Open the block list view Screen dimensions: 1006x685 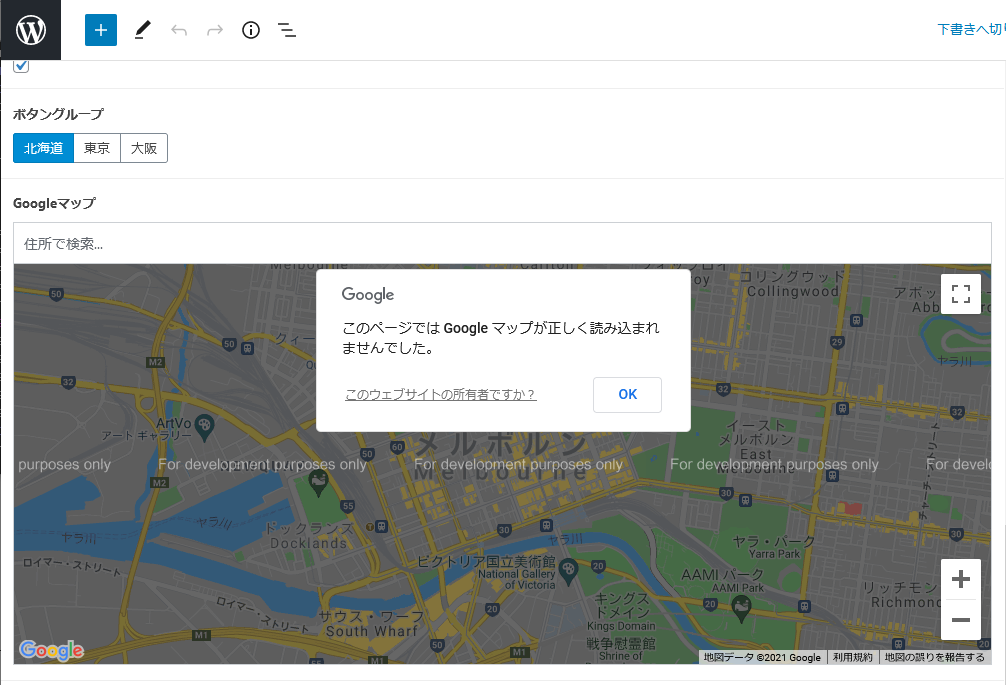(x=287, y=30)
